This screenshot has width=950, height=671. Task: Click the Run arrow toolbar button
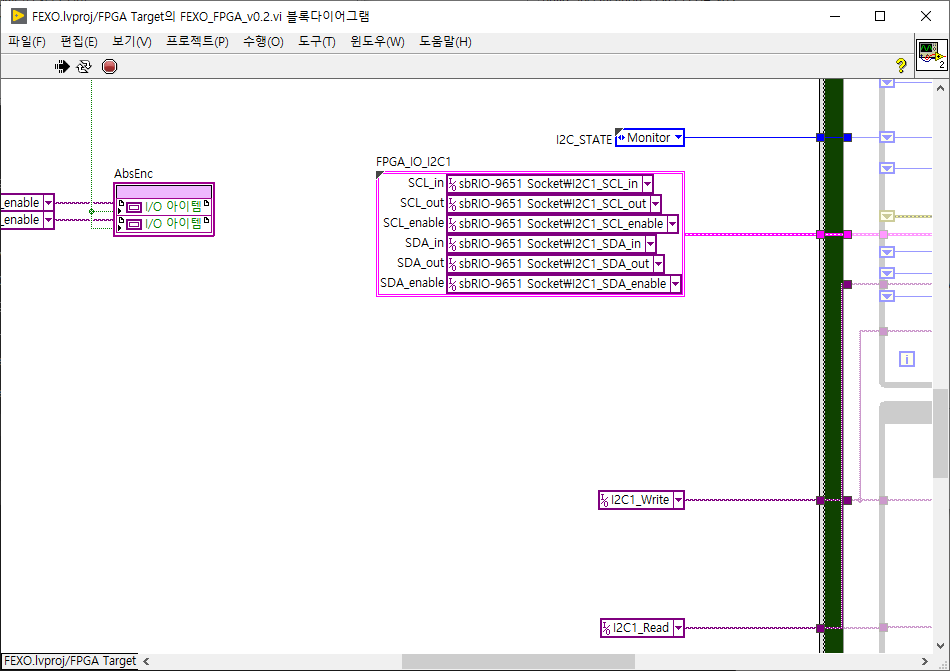[x=62, y=67]
